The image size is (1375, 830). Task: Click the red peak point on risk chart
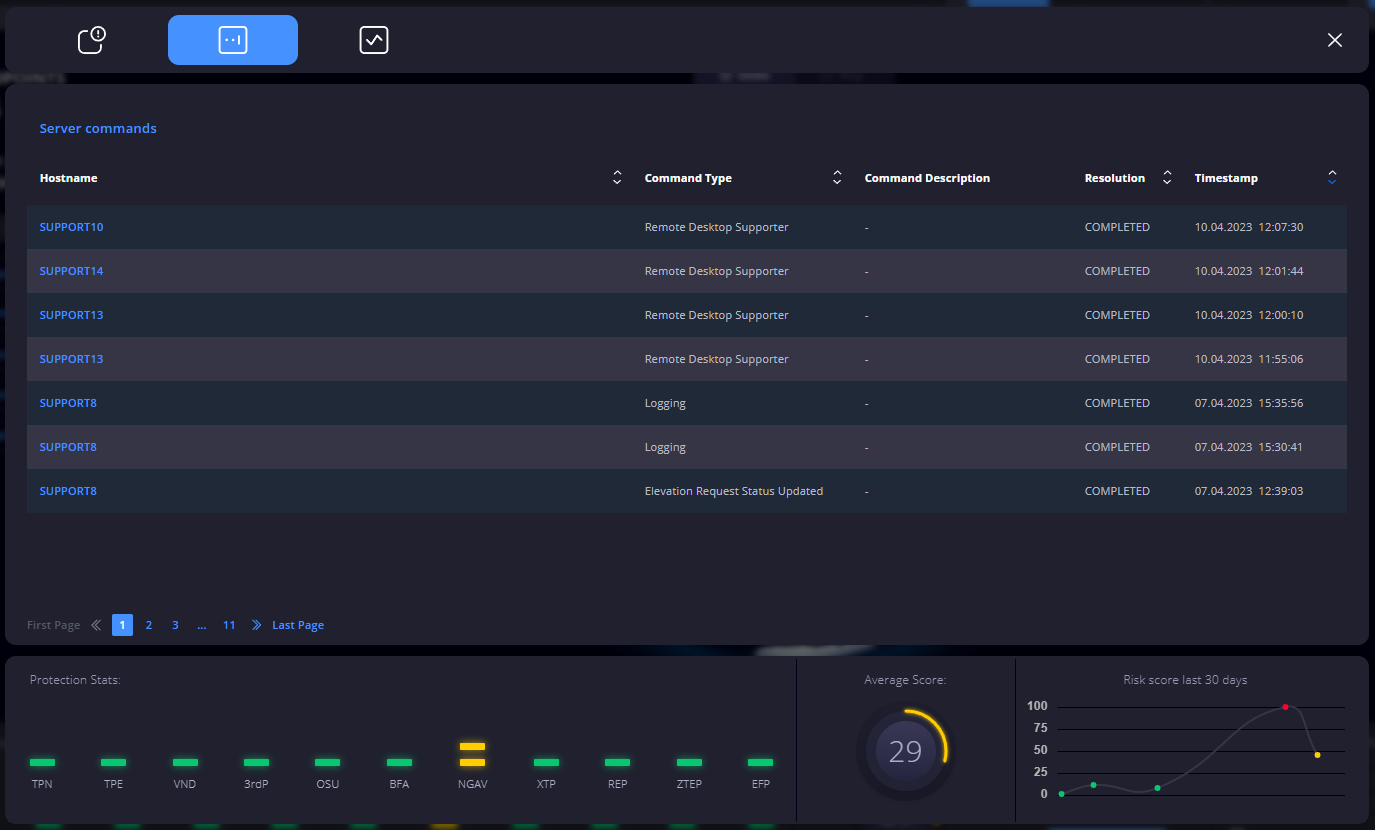pos(1285,707)
